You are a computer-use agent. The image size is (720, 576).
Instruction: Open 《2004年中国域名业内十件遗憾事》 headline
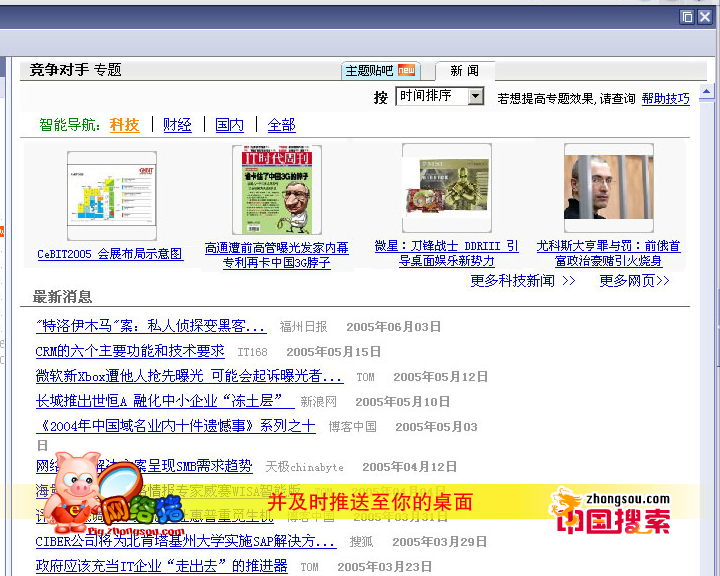click(175, 426)
